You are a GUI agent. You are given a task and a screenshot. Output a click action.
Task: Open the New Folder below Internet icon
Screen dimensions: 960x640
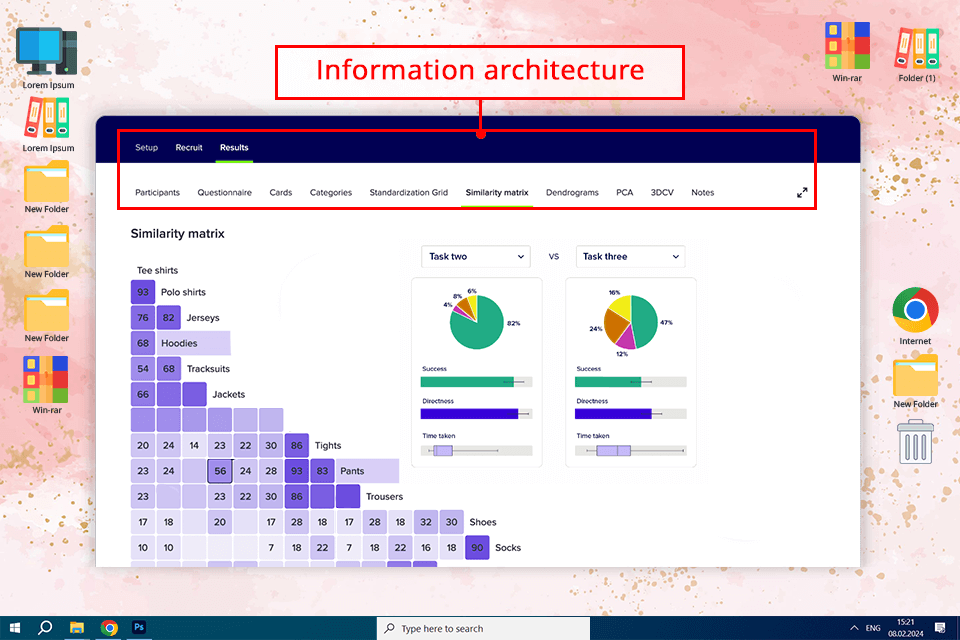915,381
